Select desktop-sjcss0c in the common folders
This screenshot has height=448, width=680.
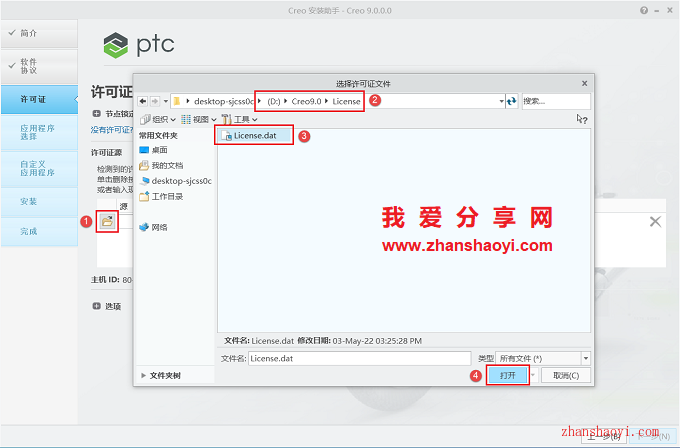coord(176,181)
